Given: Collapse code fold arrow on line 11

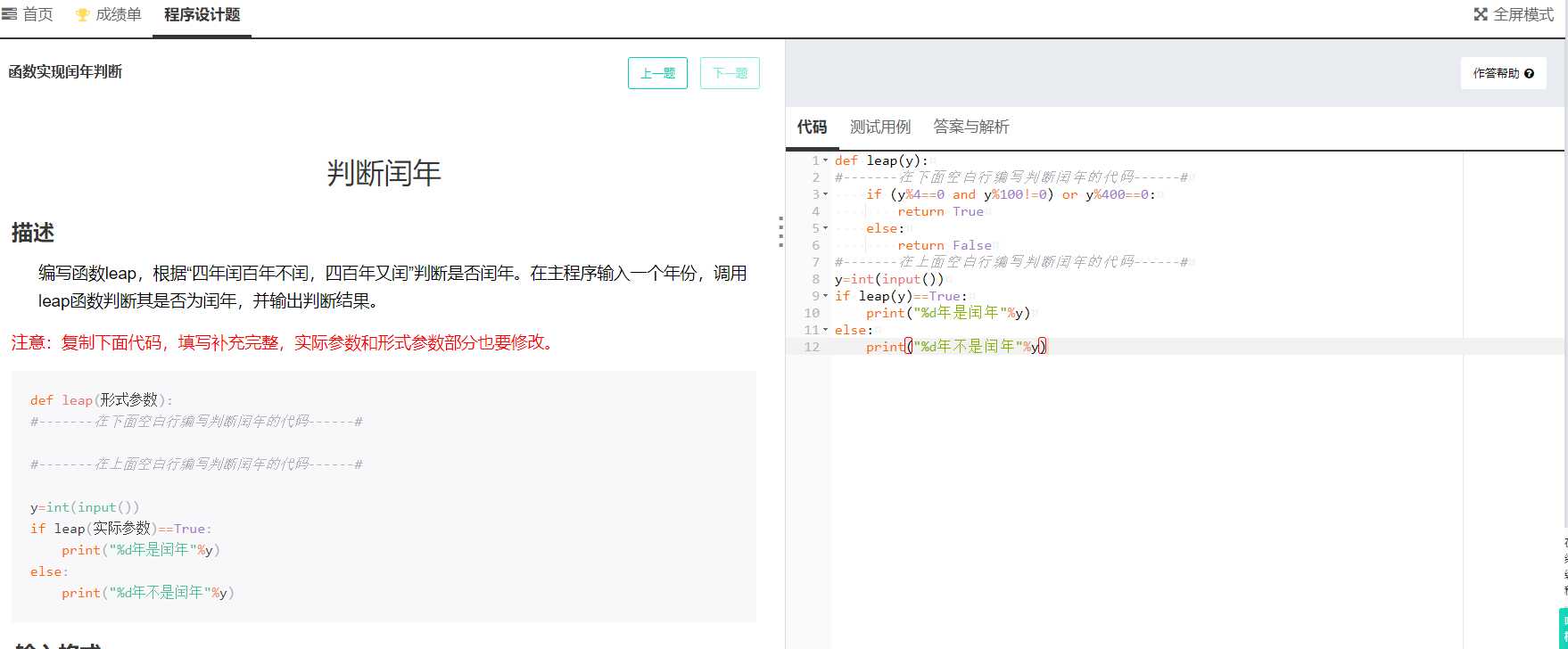Looking at the screenshot, I should click(825, 330).
